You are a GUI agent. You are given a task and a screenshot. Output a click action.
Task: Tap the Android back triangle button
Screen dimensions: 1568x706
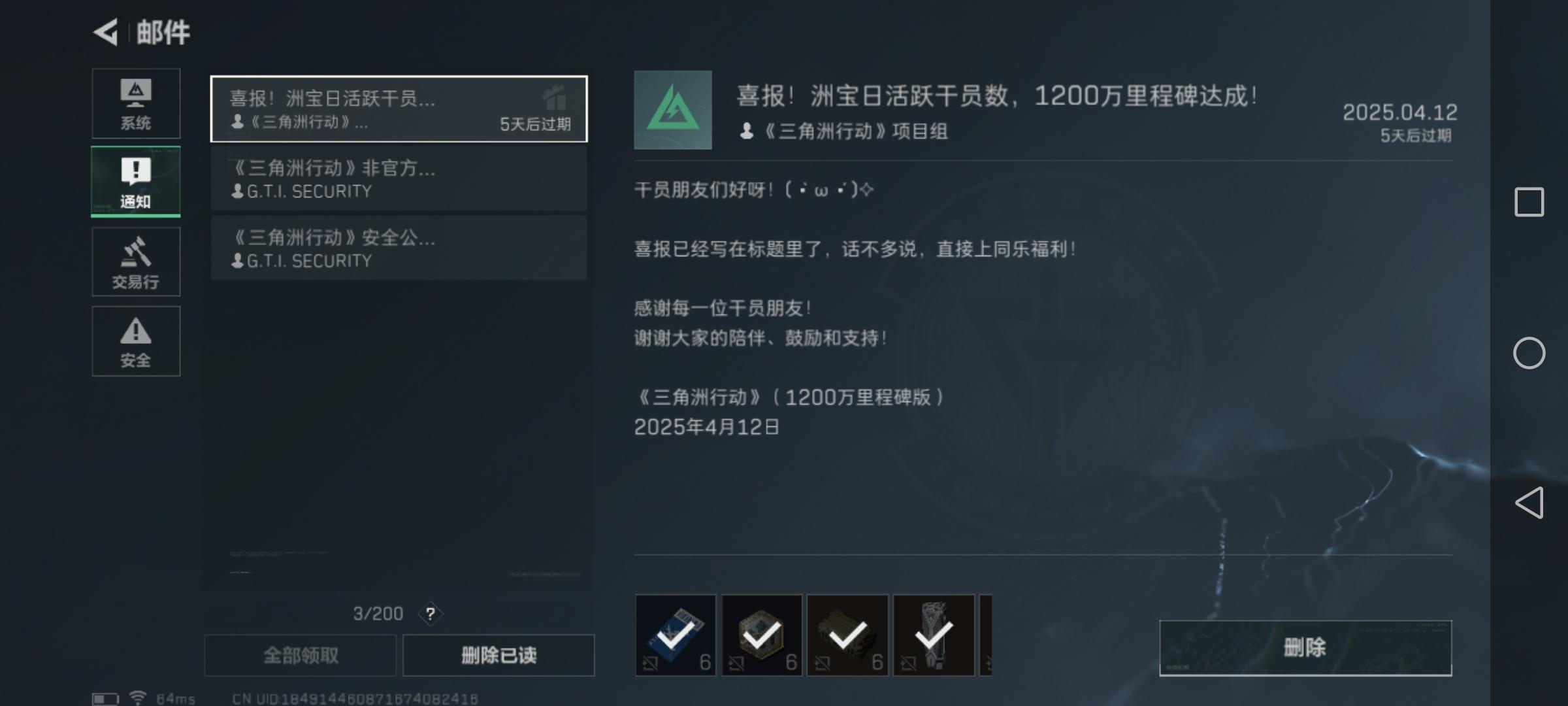click(x=1529, y=503)
